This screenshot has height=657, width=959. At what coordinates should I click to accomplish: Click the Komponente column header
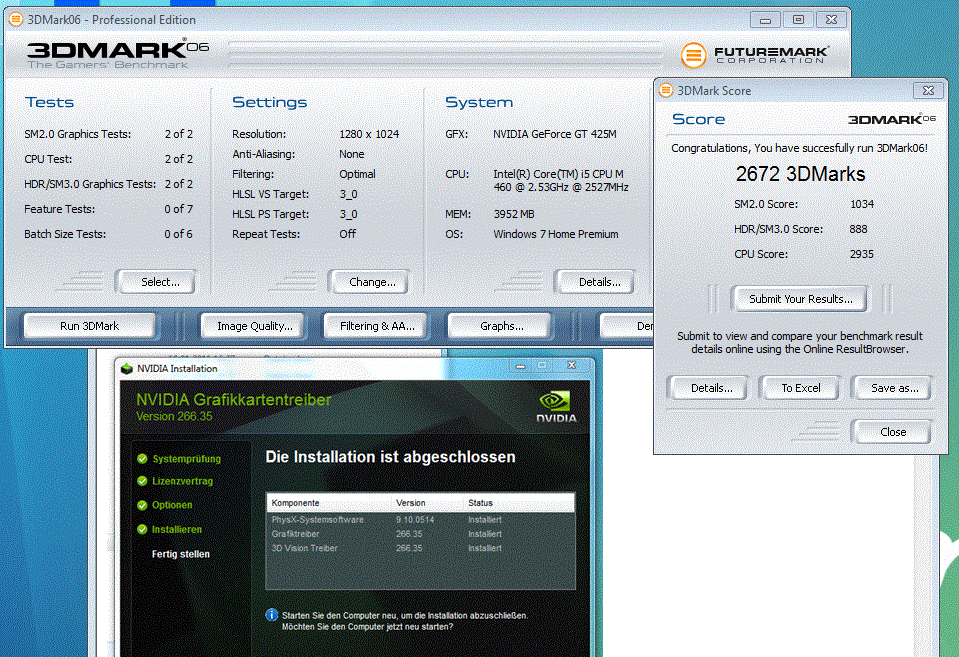pos(329,503)
